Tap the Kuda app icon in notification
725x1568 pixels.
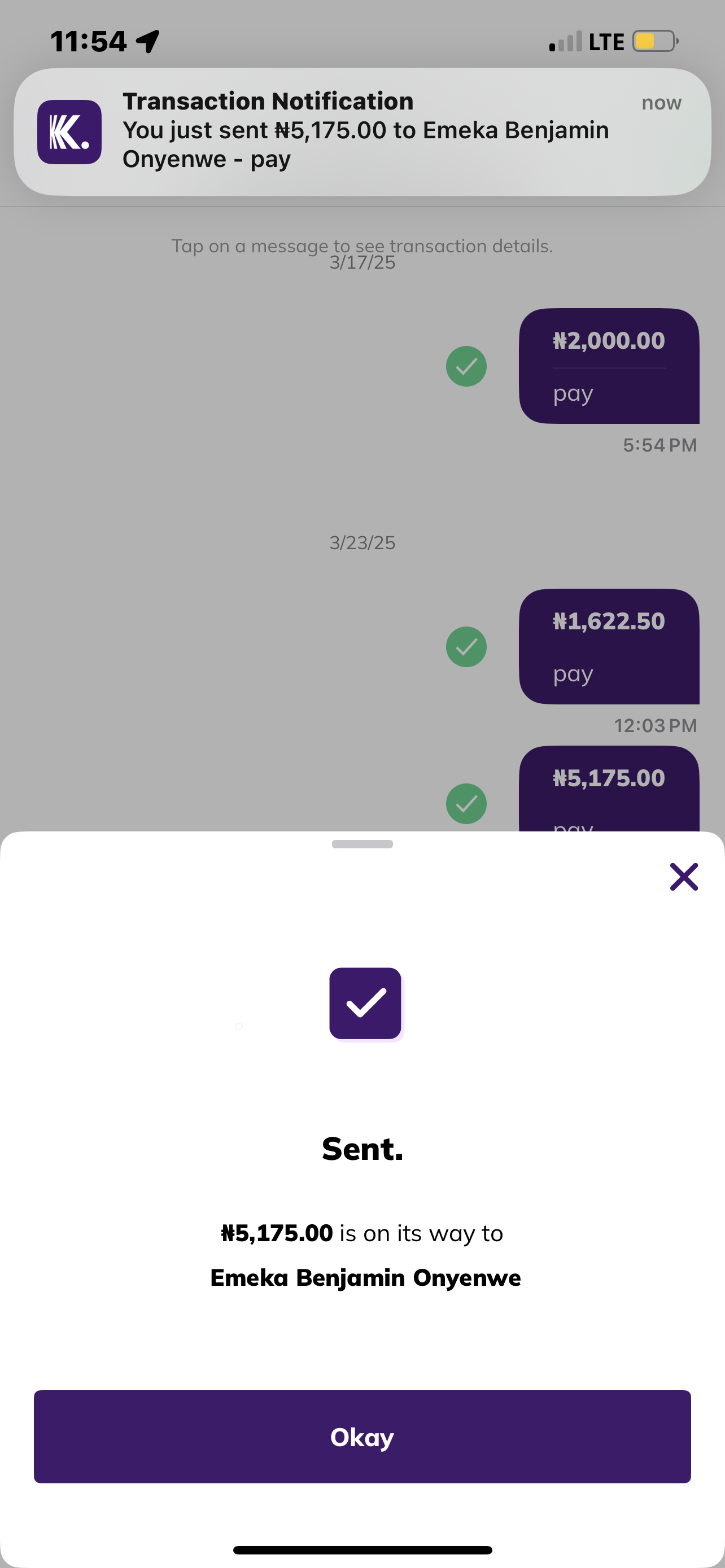(69, 132)
